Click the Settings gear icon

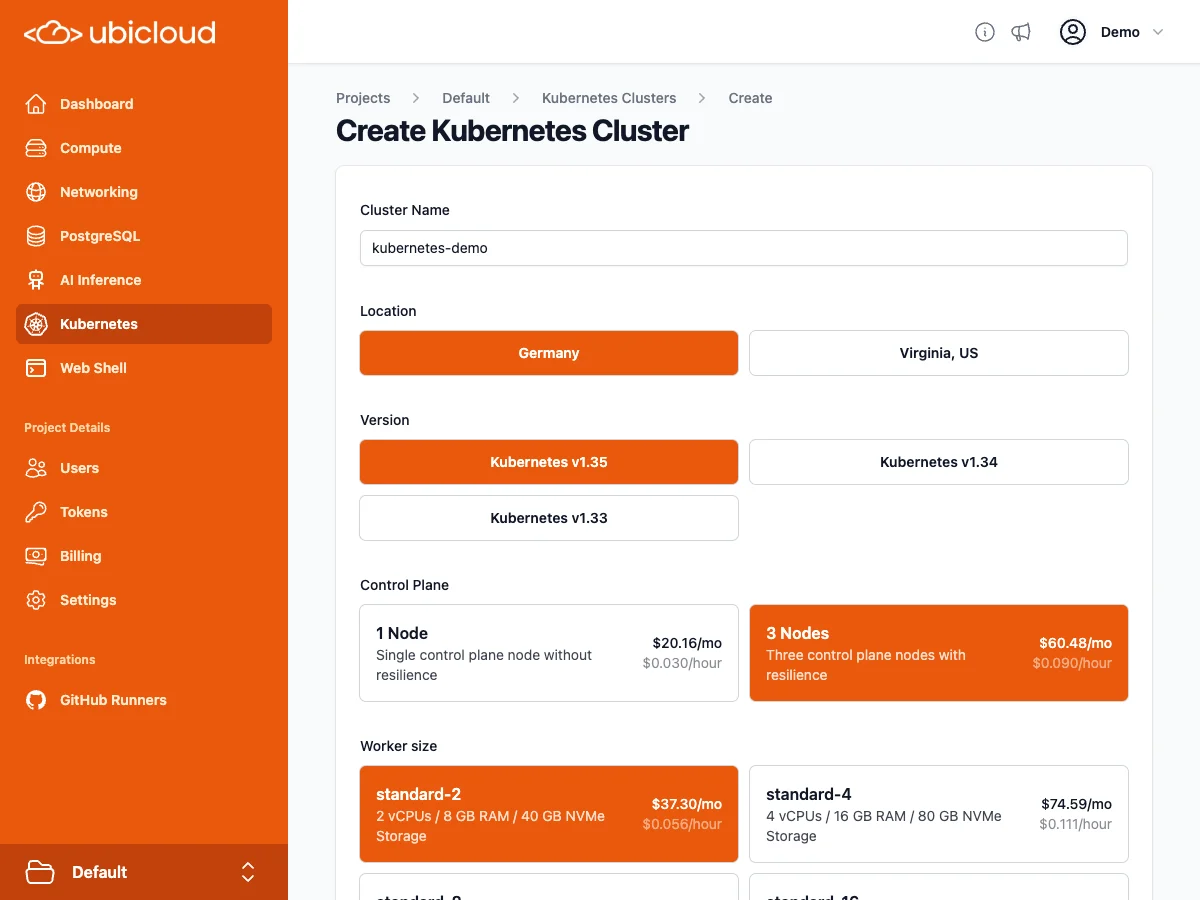coord(36,600)
